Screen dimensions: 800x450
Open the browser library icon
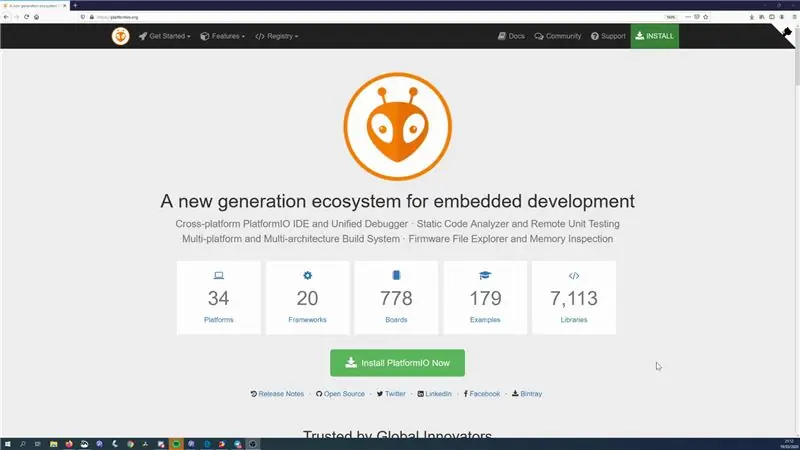[x=762, y=17]
